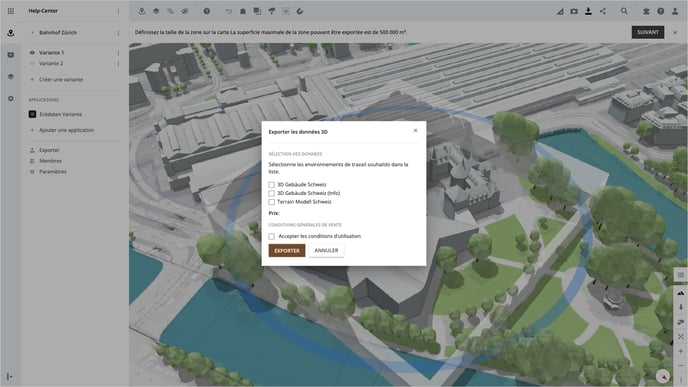
Task: Open Exporter in sidebar
Action: pyautogui.click(x=49, y=150)
